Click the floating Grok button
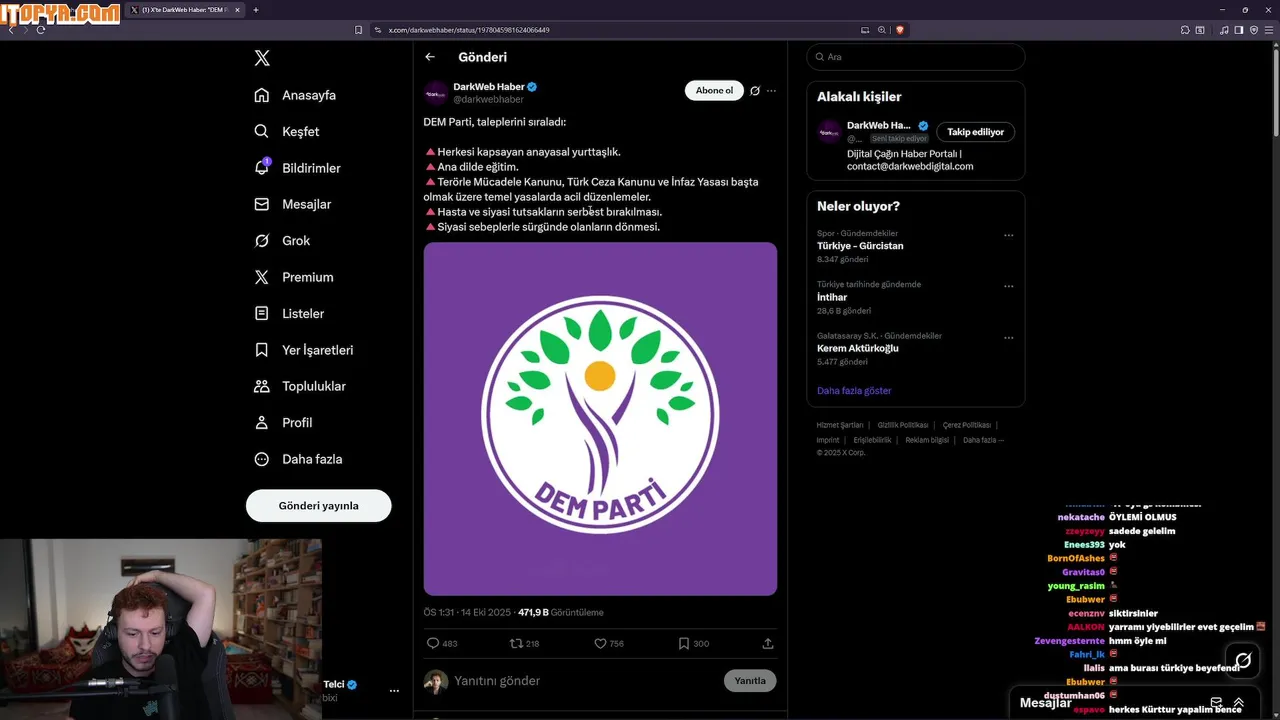The width and height of the screenshot is (1280, 720). tap(1243, 660)
